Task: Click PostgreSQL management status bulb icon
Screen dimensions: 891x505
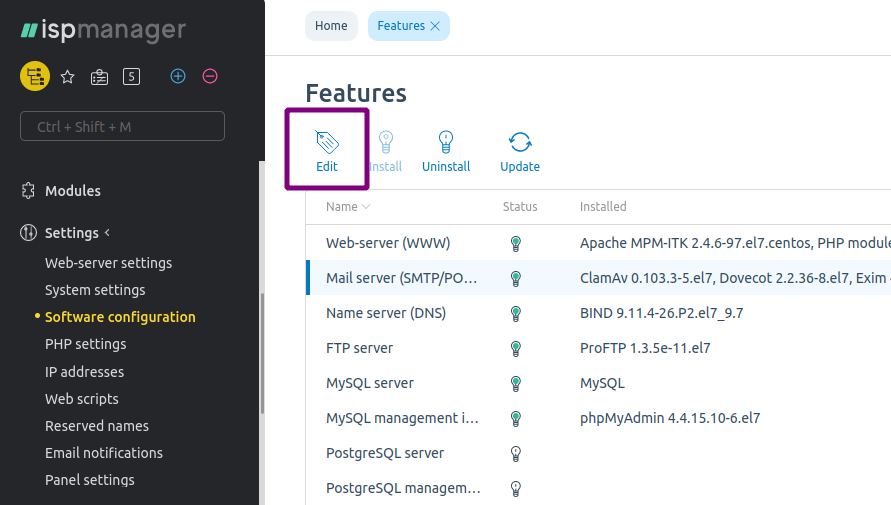Action: tap(515, 489)
